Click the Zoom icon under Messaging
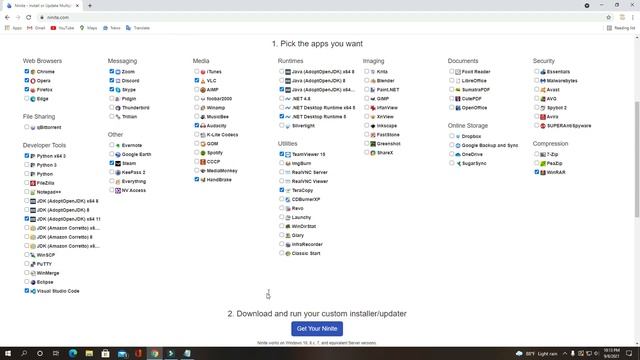The width and height of the screenshot is (640, 360). [118, 72]
